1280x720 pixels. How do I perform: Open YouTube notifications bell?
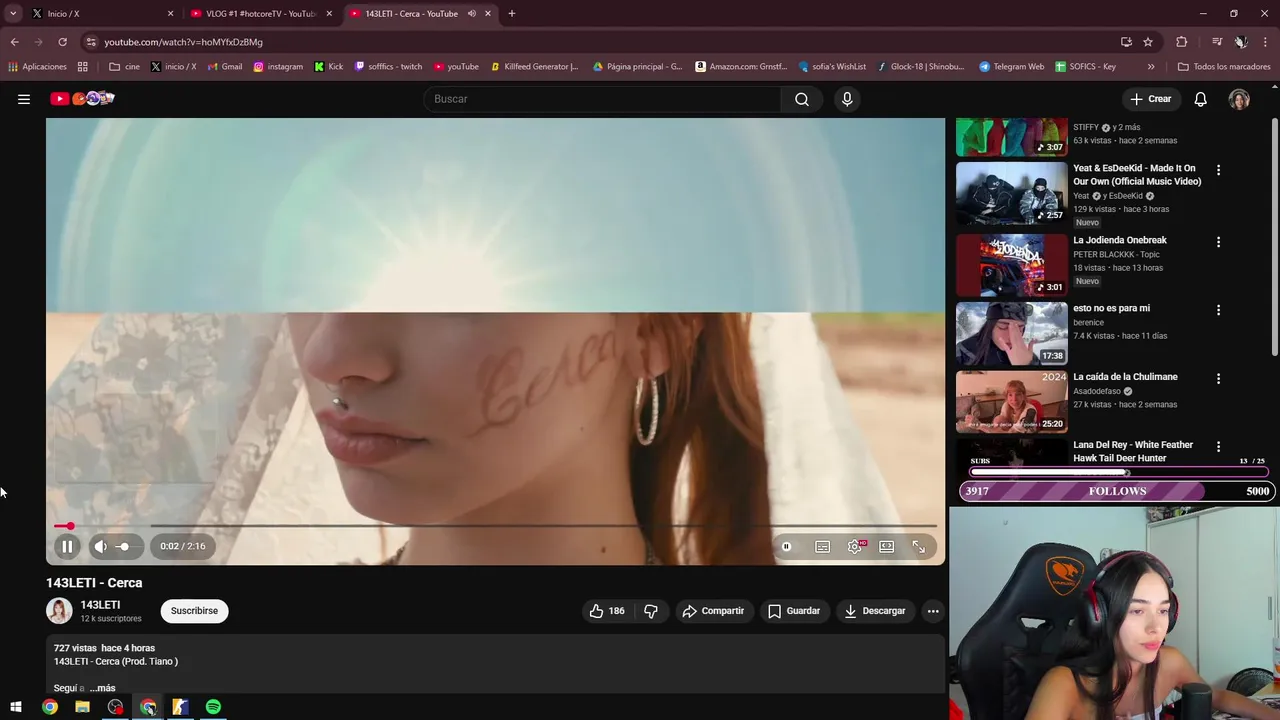coord(1201,99)
